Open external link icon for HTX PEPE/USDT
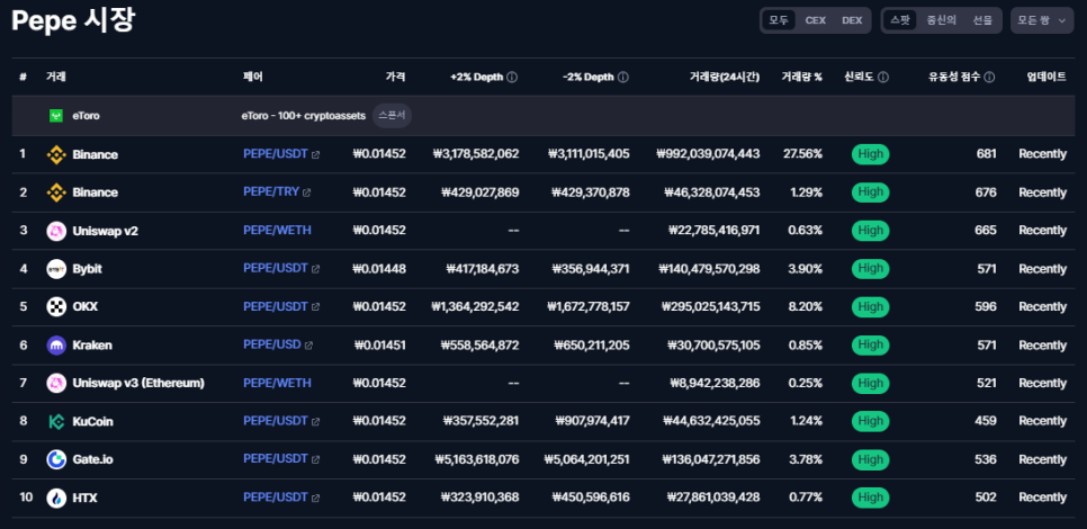Viewport: 1087px width, 529px height. click(315, 498)
